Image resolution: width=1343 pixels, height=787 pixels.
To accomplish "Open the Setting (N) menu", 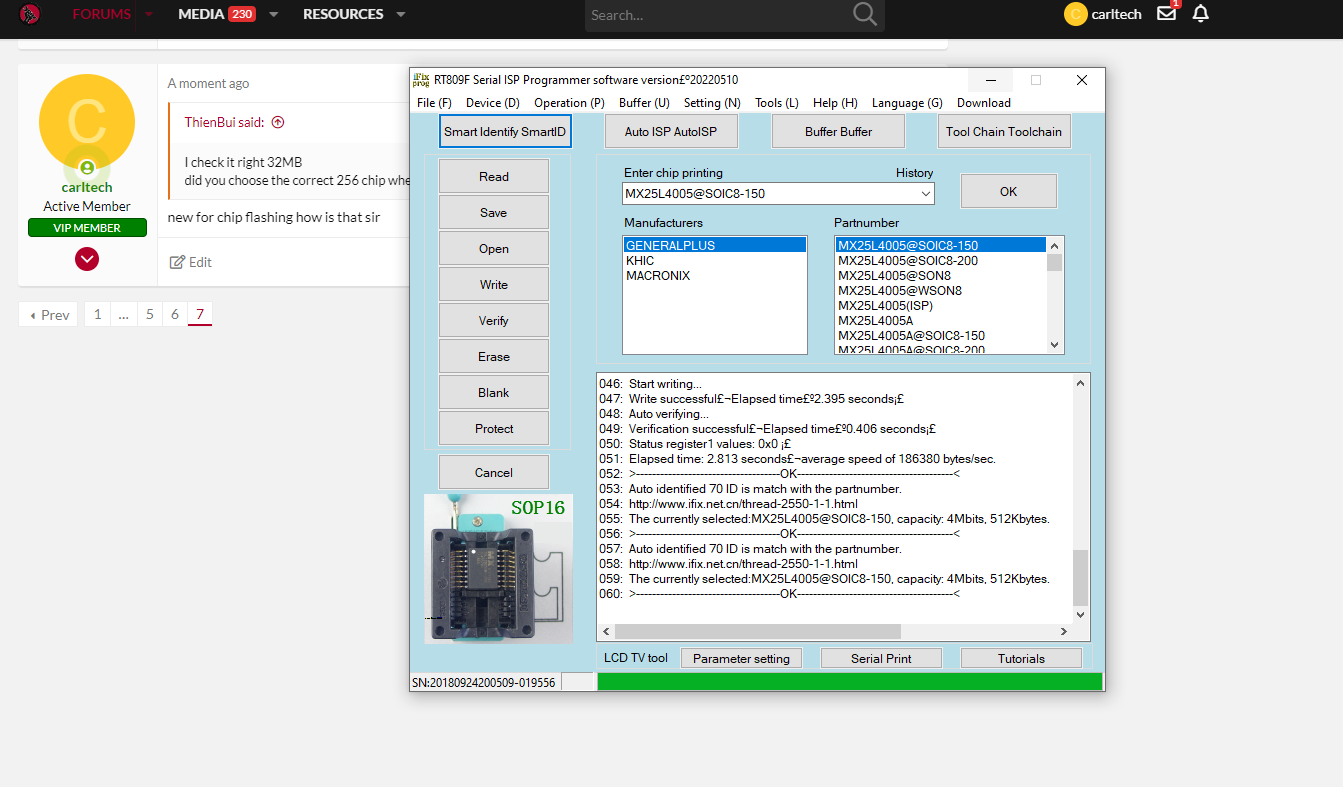I will pos(712,103).
